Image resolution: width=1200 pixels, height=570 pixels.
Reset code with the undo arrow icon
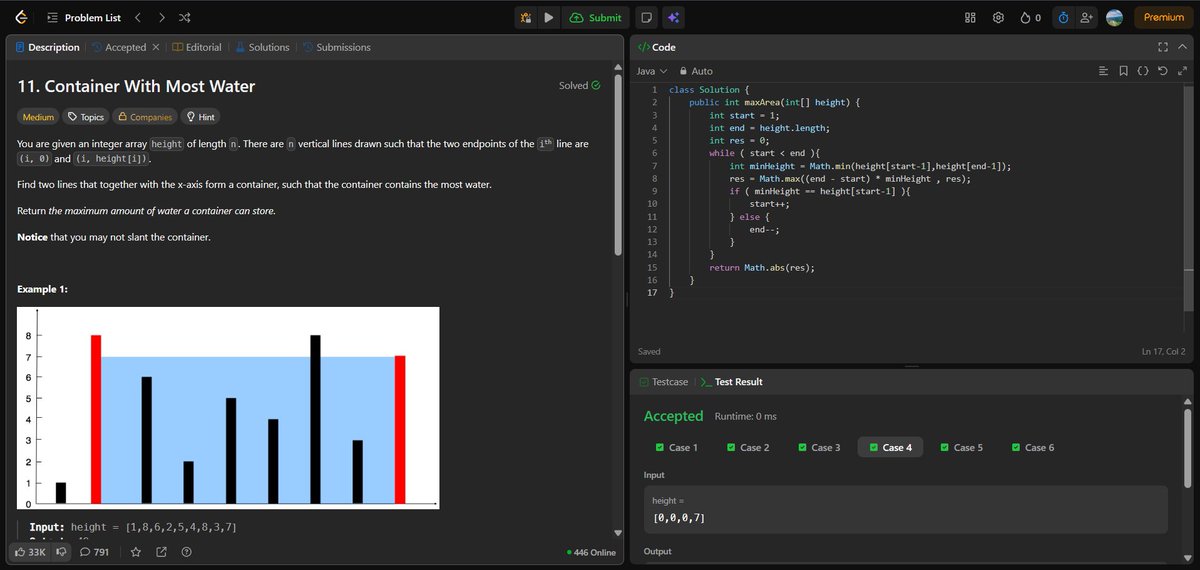(x=1163, y=71)
